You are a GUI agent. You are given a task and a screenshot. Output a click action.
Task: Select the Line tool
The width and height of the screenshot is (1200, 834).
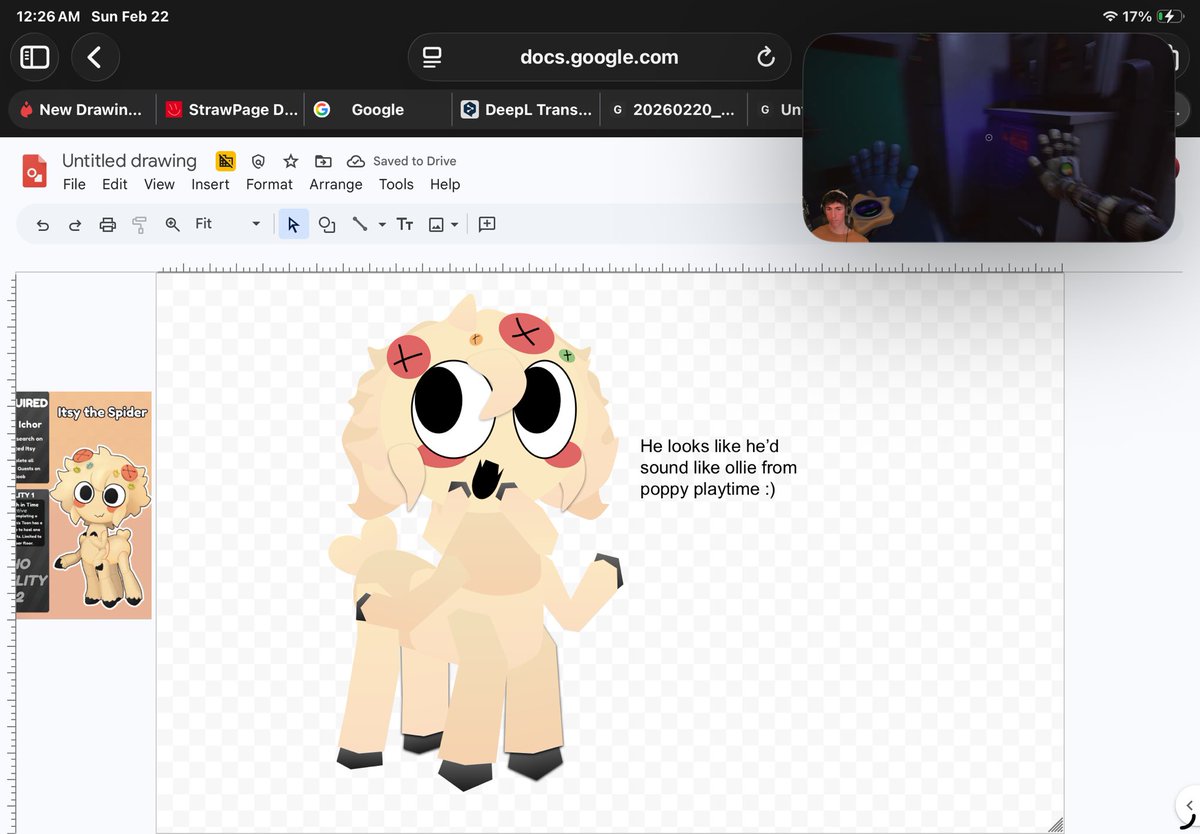[361, 224]
